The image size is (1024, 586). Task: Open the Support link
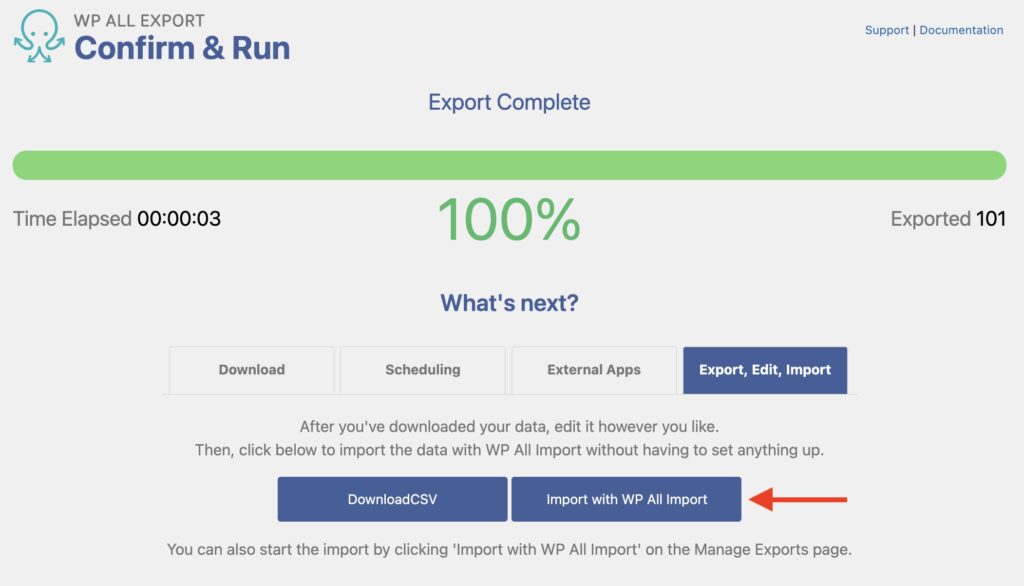886,30
